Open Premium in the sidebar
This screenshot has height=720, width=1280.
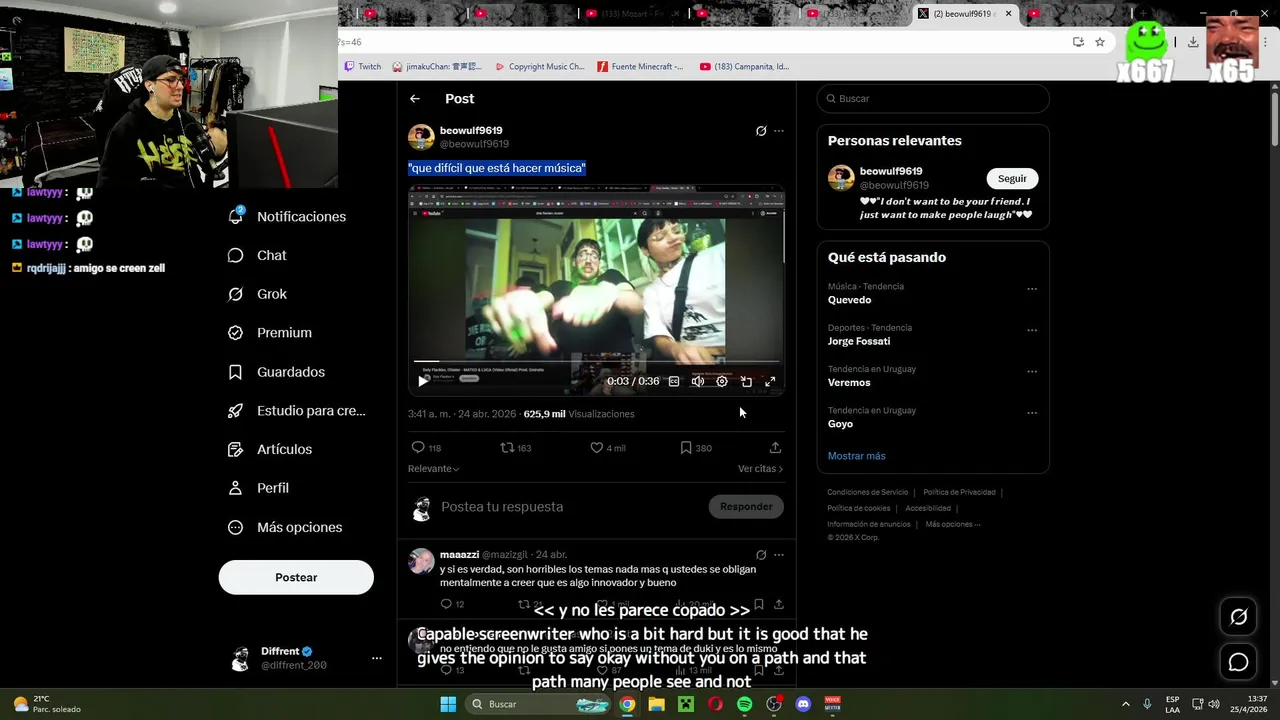[270, 333]
